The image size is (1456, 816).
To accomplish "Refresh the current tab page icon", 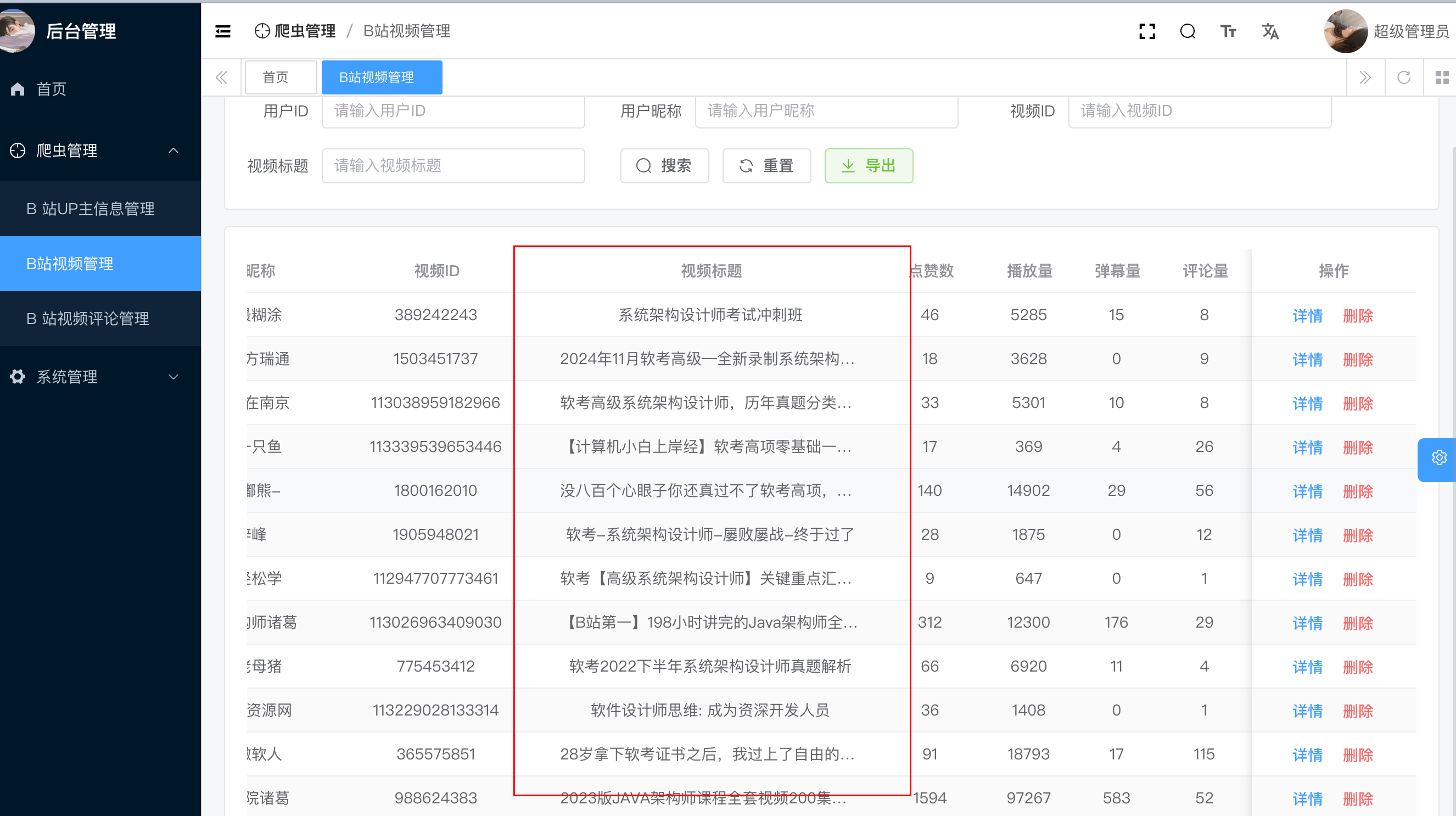I will [1404, 77].
